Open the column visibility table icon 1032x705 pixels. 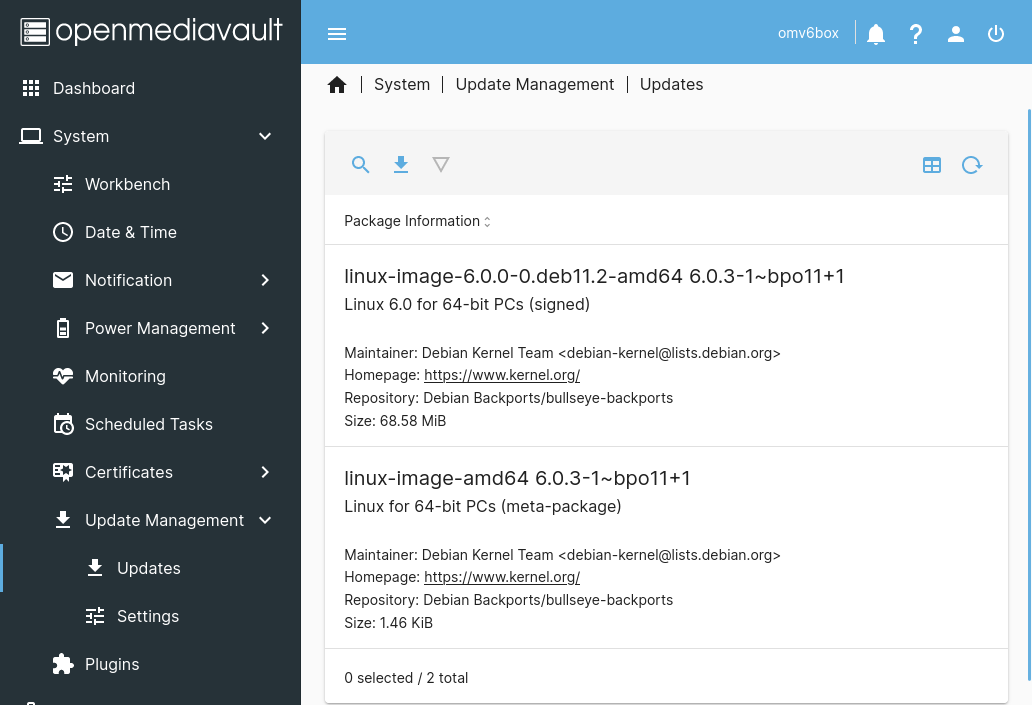pyautogui.click(x=932, y=165)
